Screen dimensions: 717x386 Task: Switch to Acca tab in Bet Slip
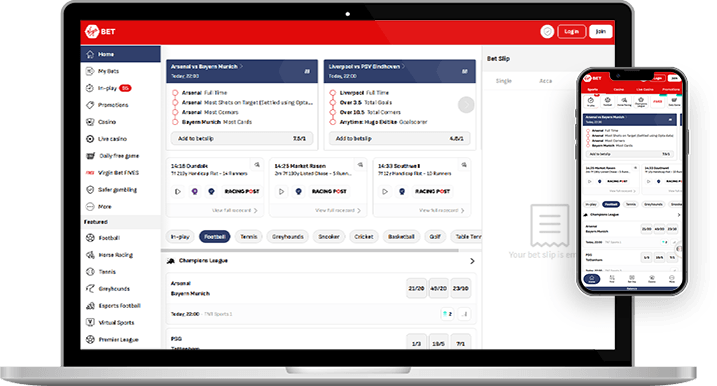tap(546, 81)
